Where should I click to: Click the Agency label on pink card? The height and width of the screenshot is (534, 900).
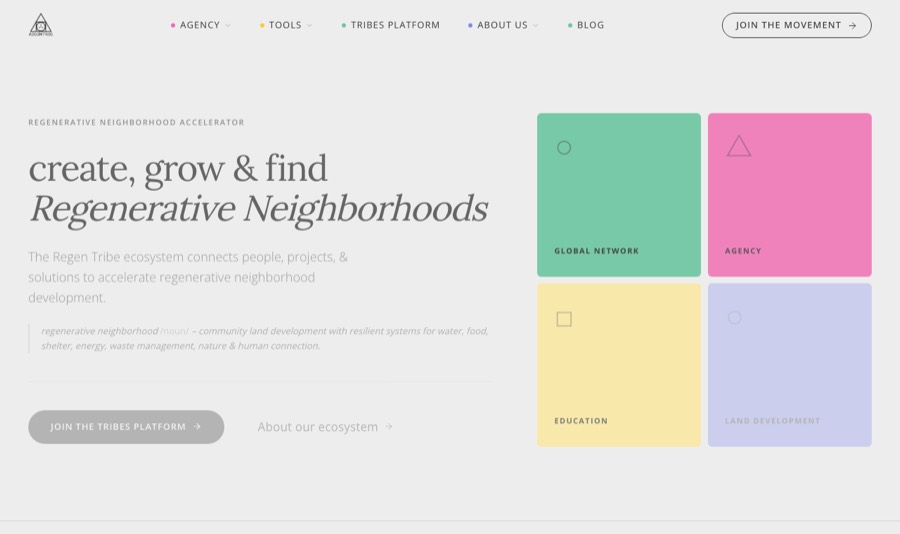(x=743, y=251)
